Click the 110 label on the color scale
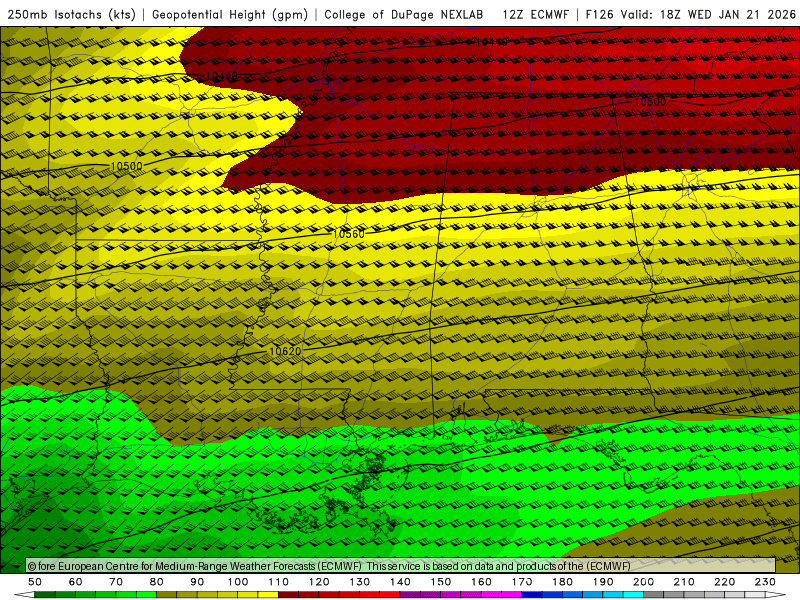 pyautogui.click(x=279, y=582)
